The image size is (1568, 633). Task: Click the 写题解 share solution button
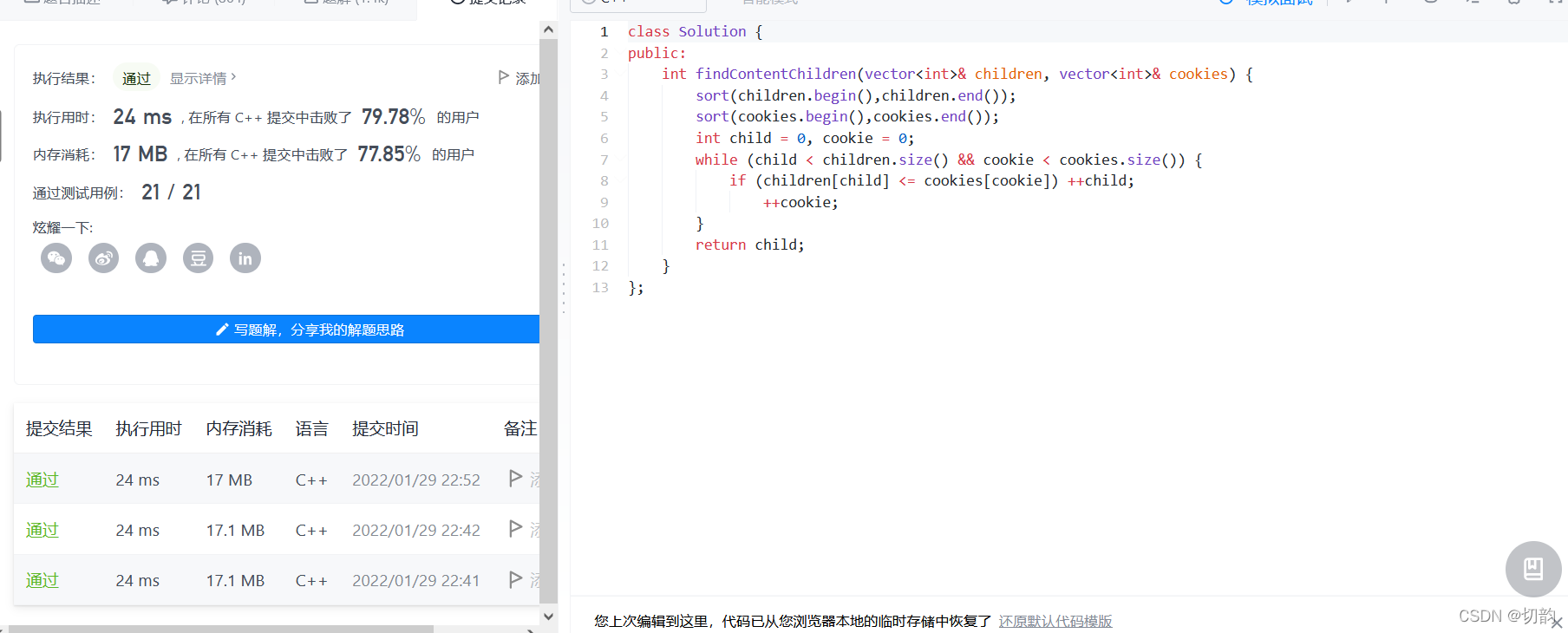pos(286,330)
